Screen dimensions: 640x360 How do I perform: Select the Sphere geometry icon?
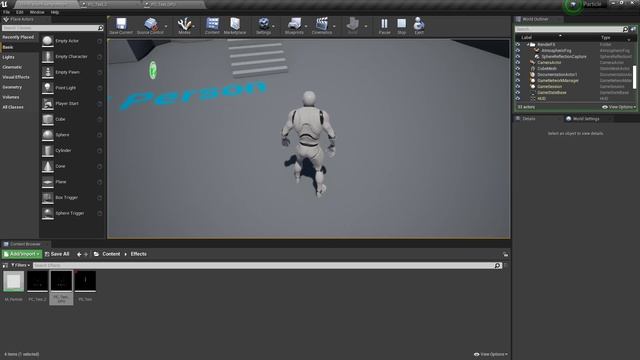pyautogui.click(x=48, y=135)
